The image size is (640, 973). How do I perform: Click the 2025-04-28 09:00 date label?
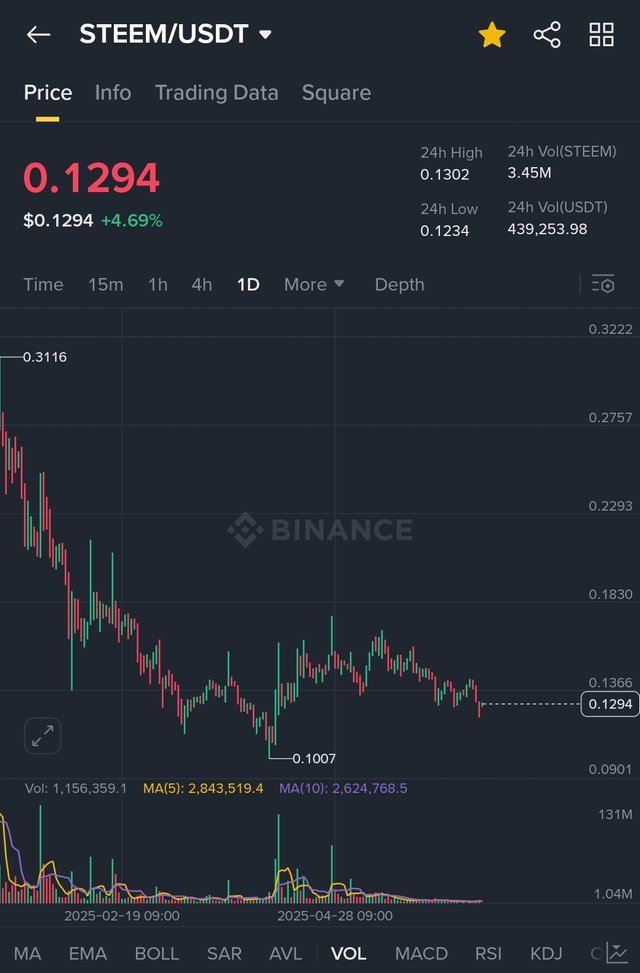335,916
